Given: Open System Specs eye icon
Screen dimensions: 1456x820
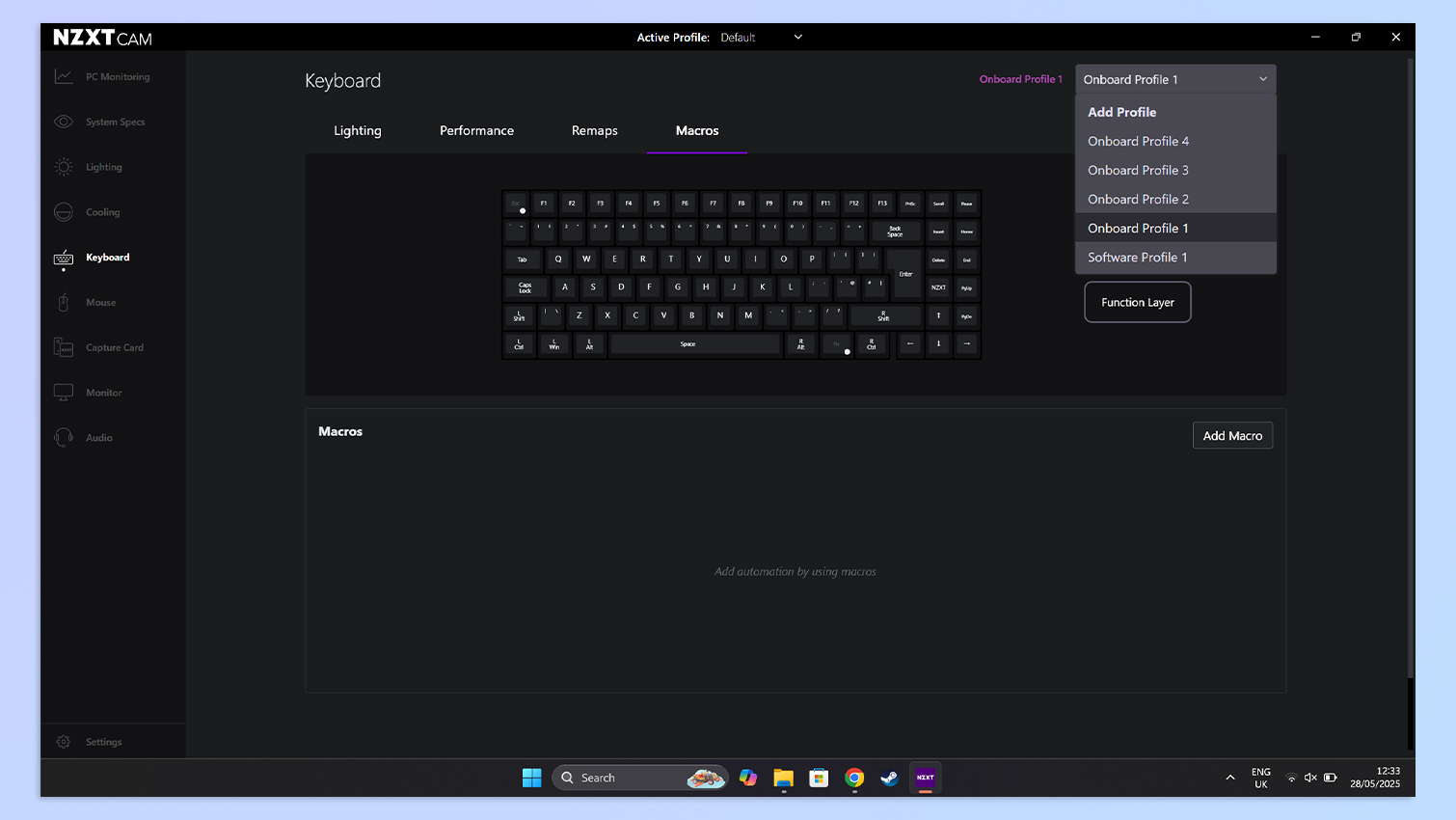Looking at the screenshot, I should 64,122.
